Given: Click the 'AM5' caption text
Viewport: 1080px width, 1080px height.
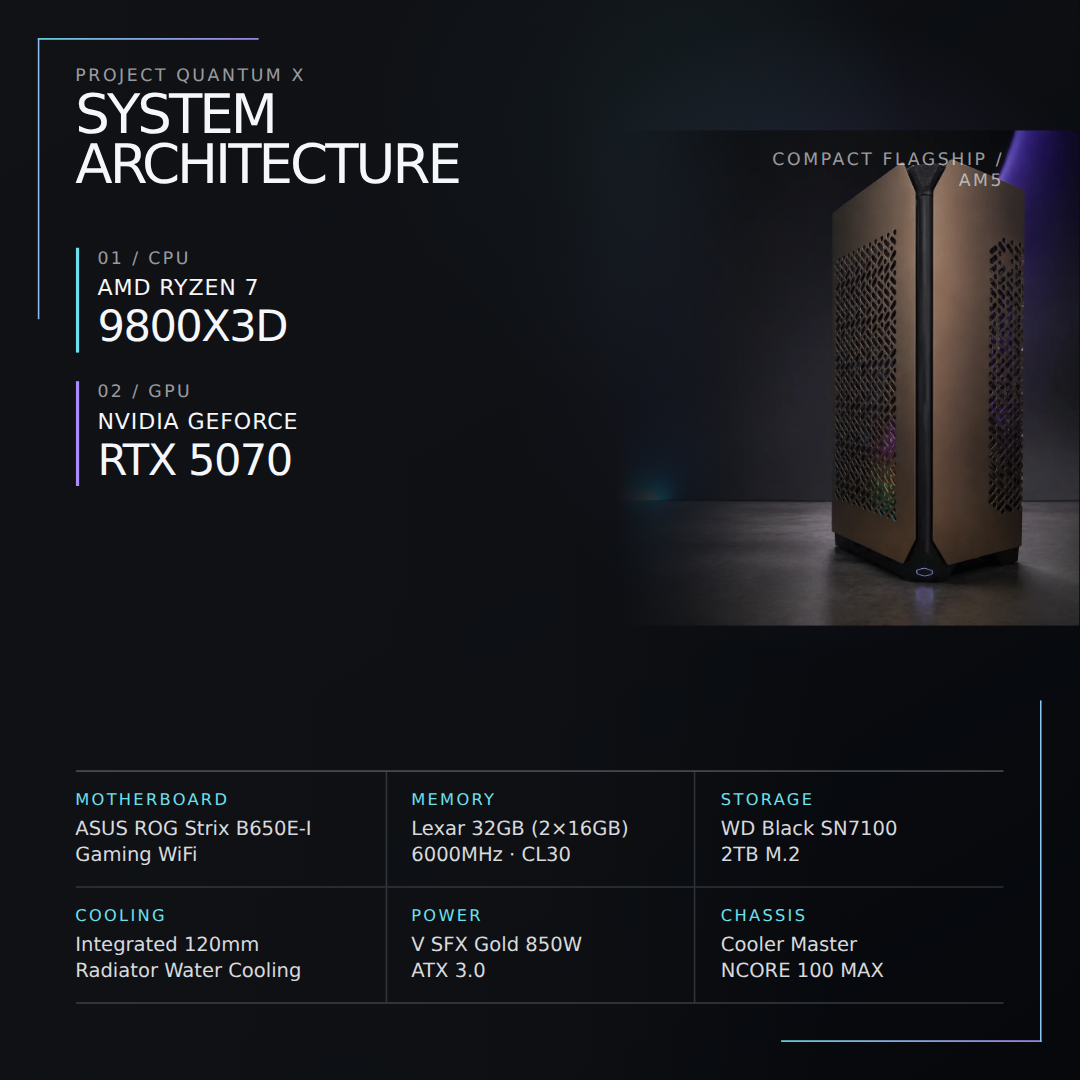Looking at the screenshot, I should click(x=980, y=180).
